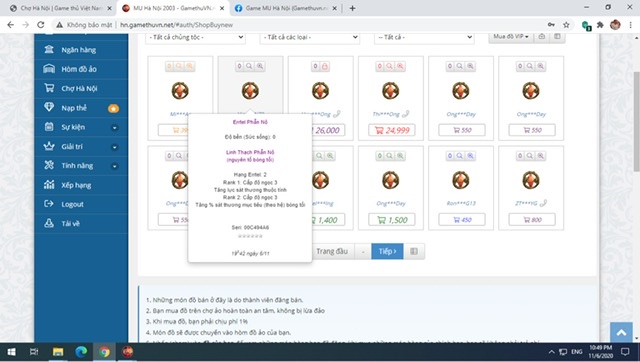Click the Logout sidebar item
The width and height of the screenshot is (640, 362).
[x=81, y=204]
